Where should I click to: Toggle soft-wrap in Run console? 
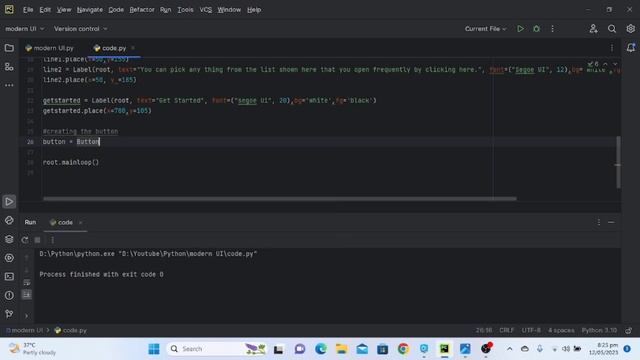27,282
